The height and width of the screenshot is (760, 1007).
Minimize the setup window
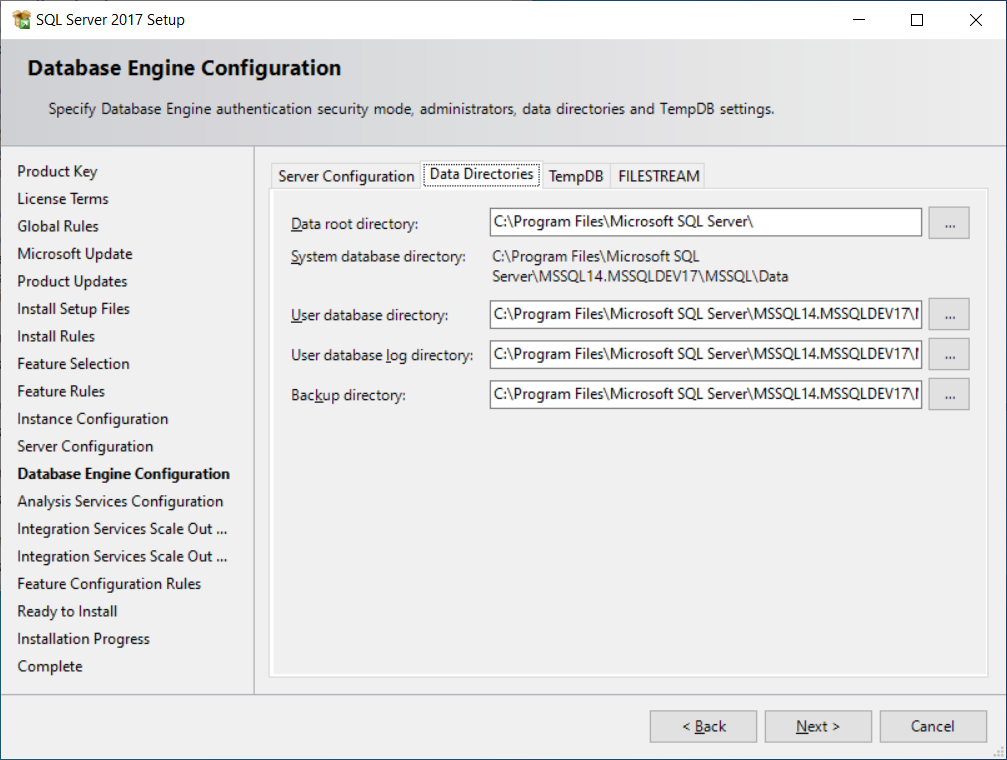click(x=858, y=20)
